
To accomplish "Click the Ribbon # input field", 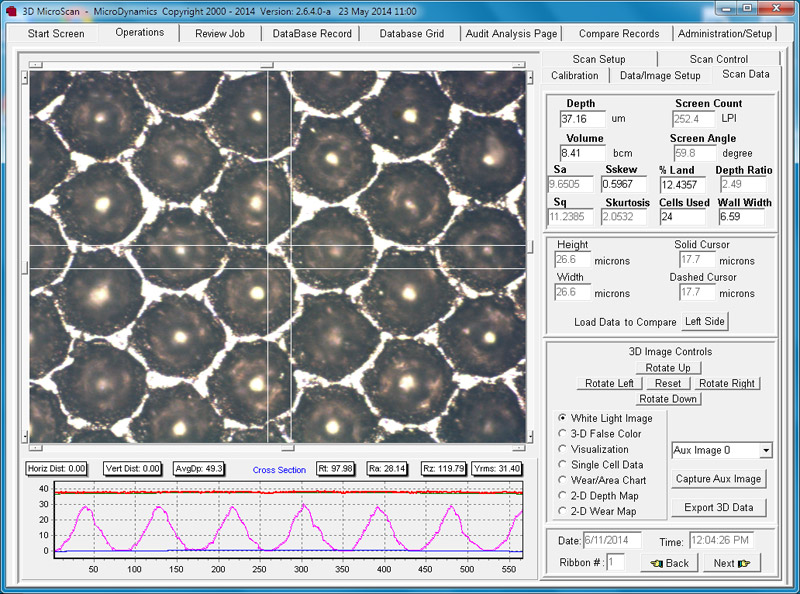I will pos(616,563).
